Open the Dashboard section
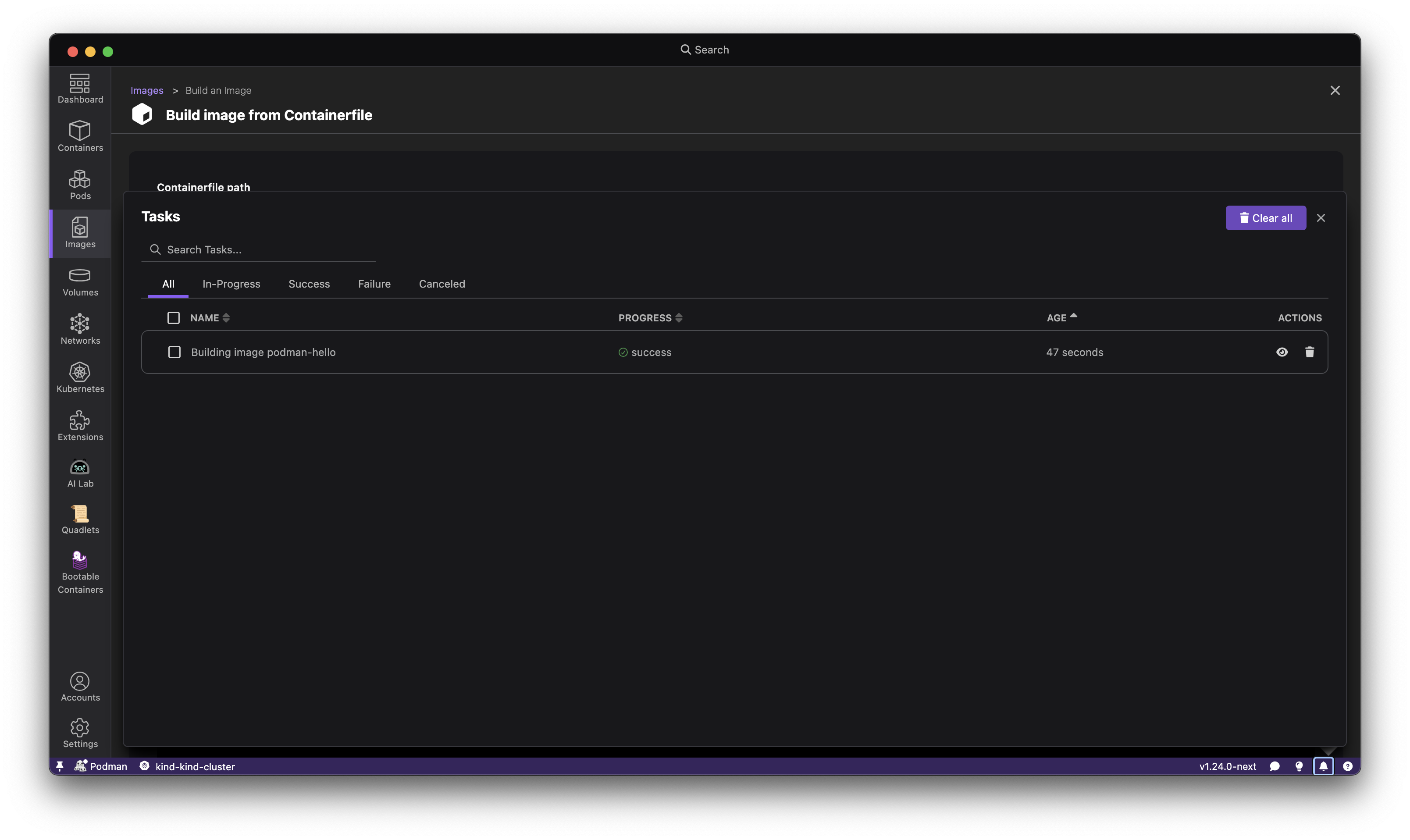Image resolution: width=1410 pixels, height=840 pixels. click(x=80, y=89)
